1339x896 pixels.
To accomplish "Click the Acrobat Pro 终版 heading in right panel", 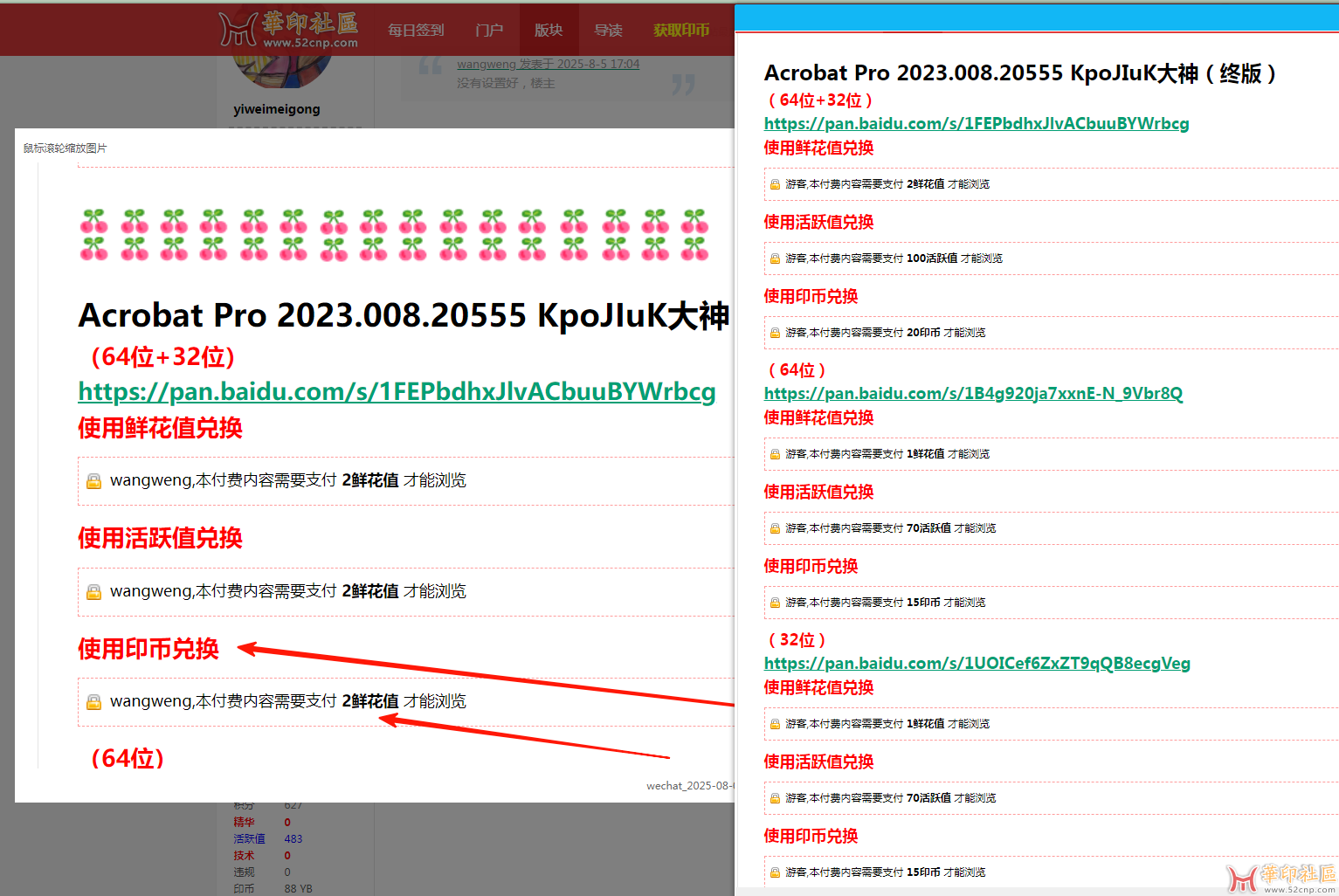I will (1020, 73).
